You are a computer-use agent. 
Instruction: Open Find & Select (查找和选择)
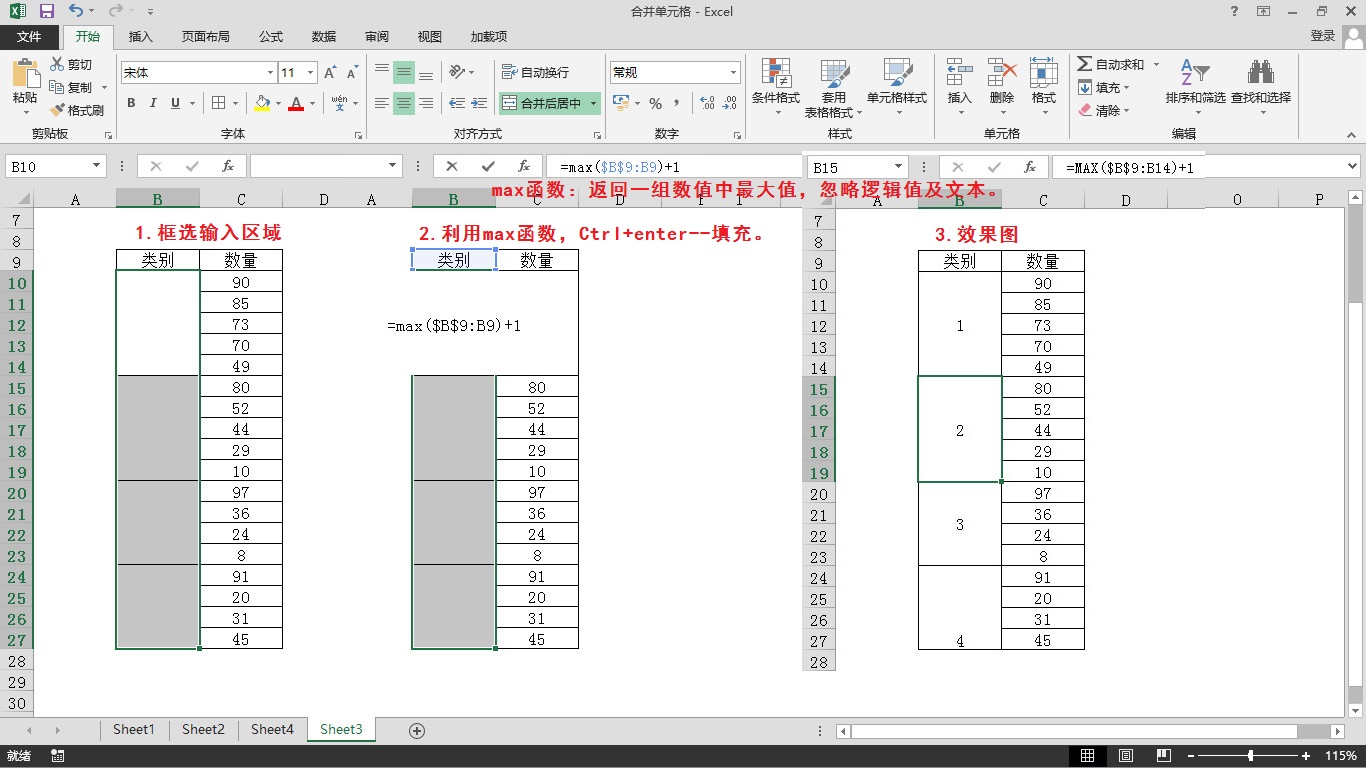point(1261,87)
